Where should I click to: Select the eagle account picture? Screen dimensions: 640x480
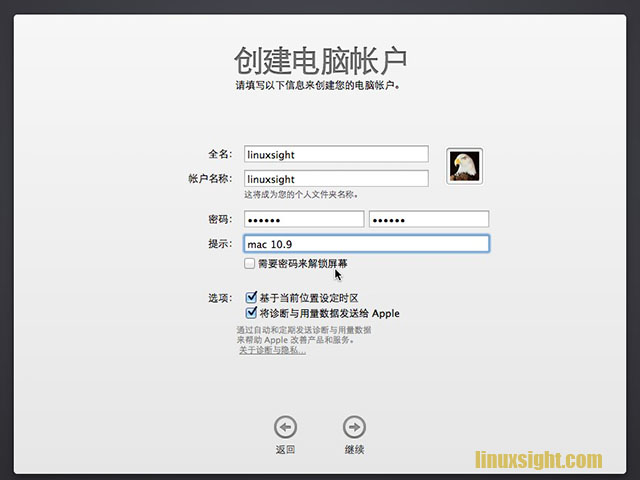tap(465, 166)
